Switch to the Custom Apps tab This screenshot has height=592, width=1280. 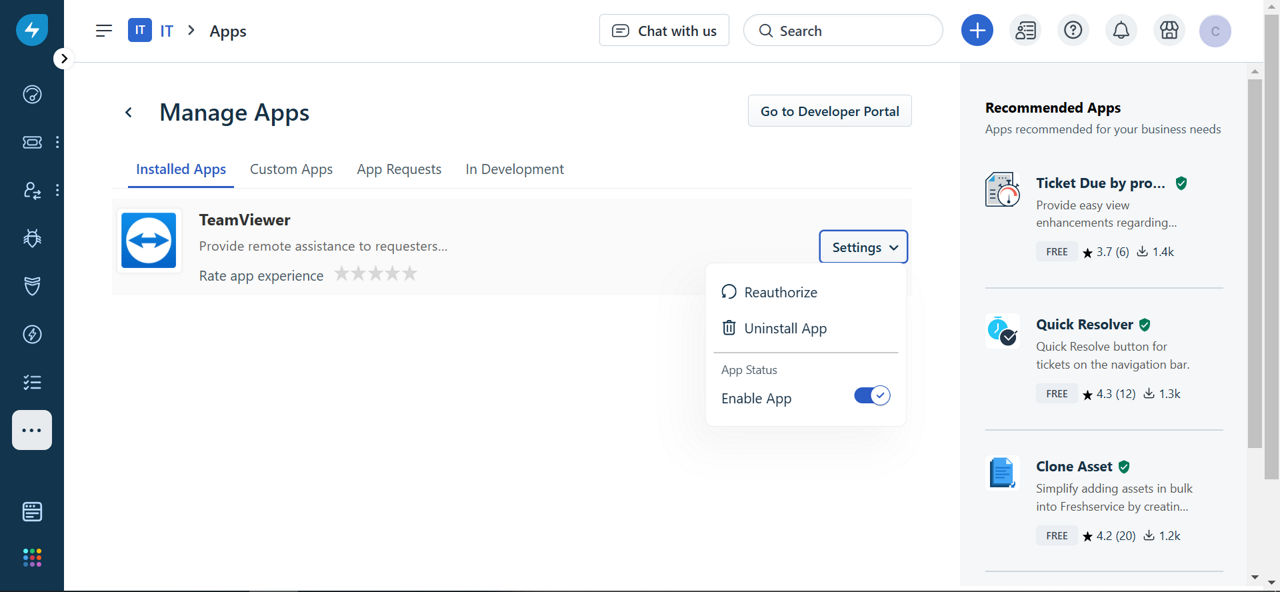click(291, 169)
